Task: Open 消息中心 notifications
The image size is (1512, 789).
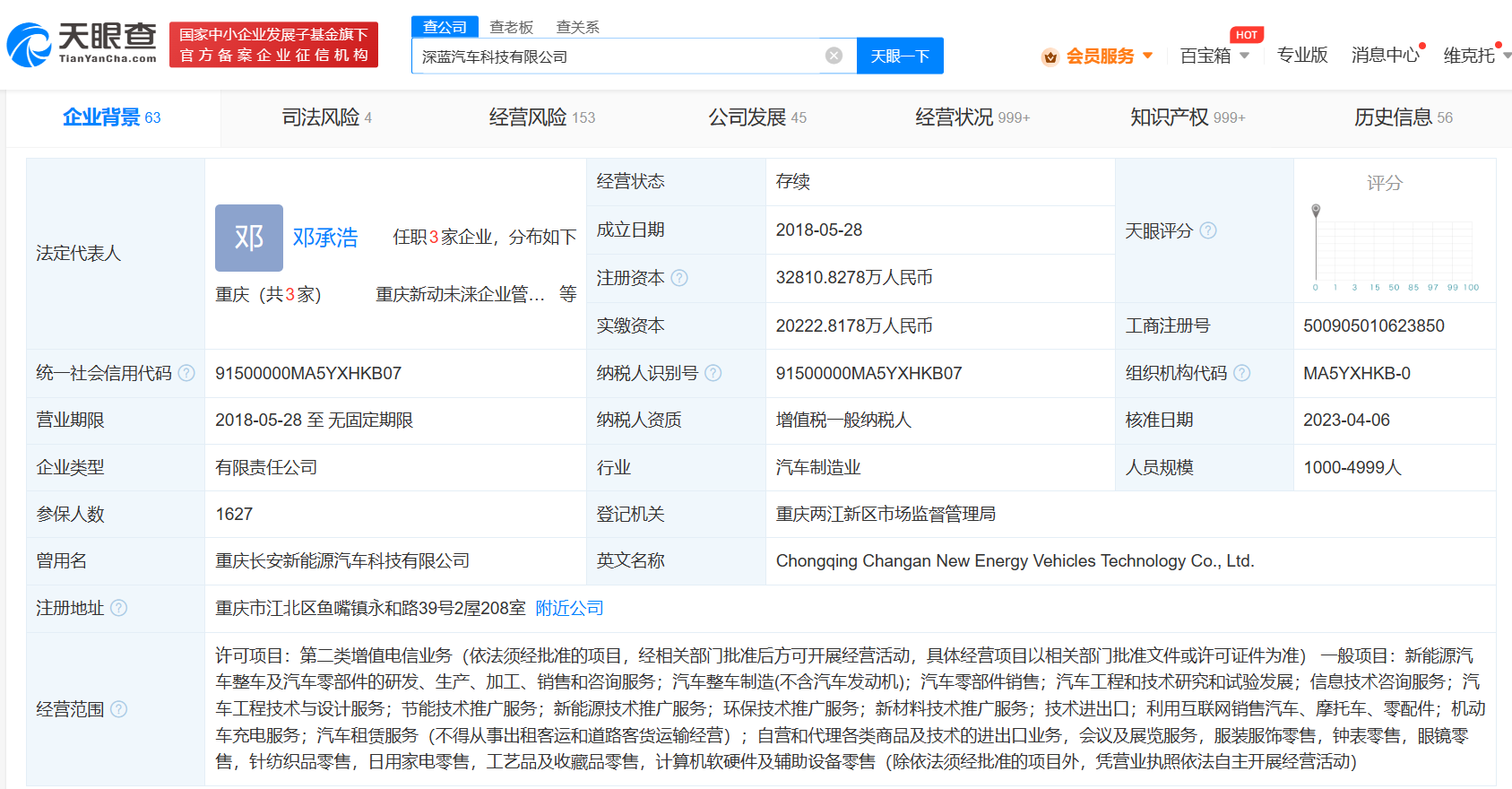Action: 1386,56
